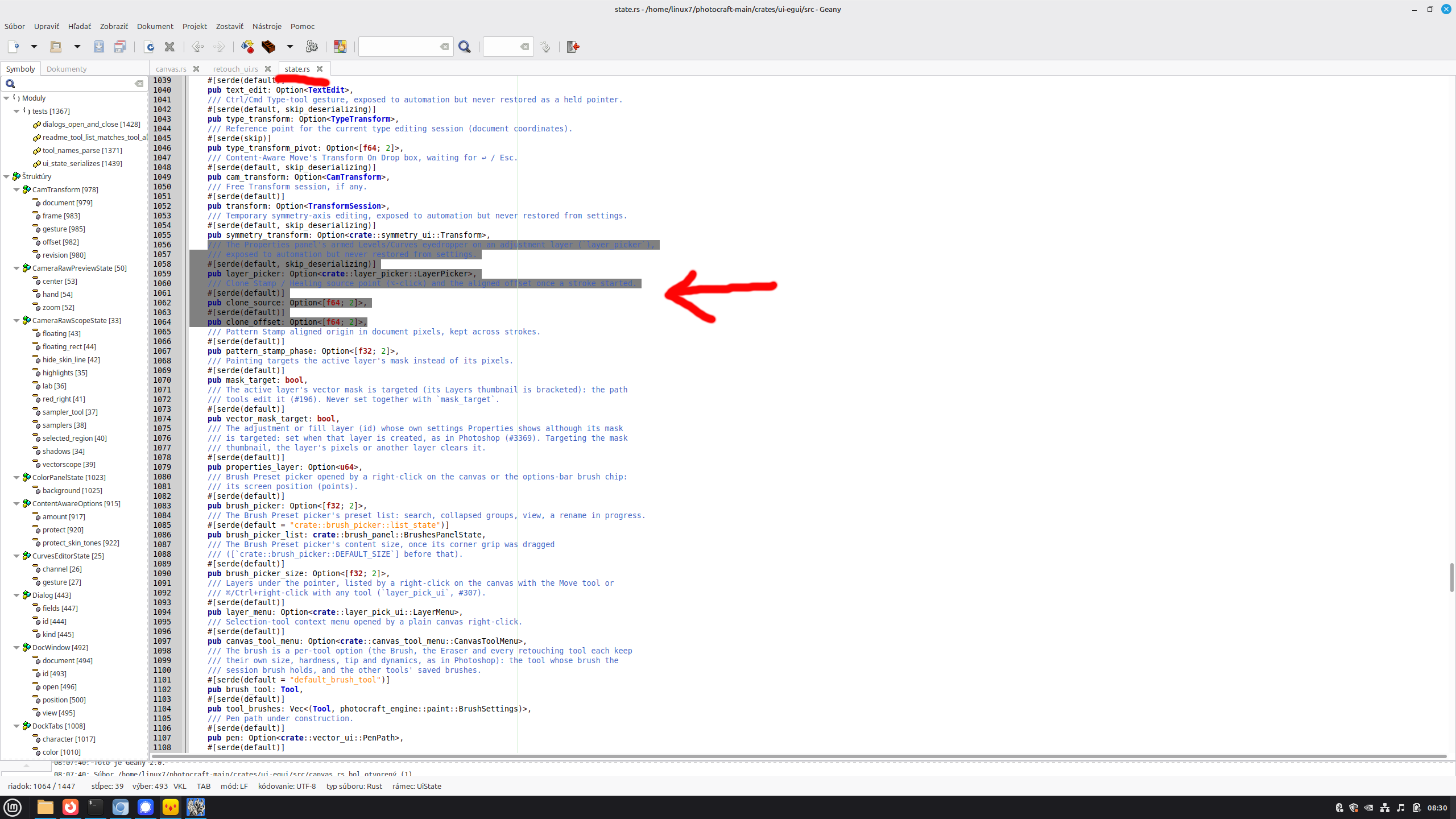
Task: Save the current file with toolbar icon
Action: tap(99, 47)
